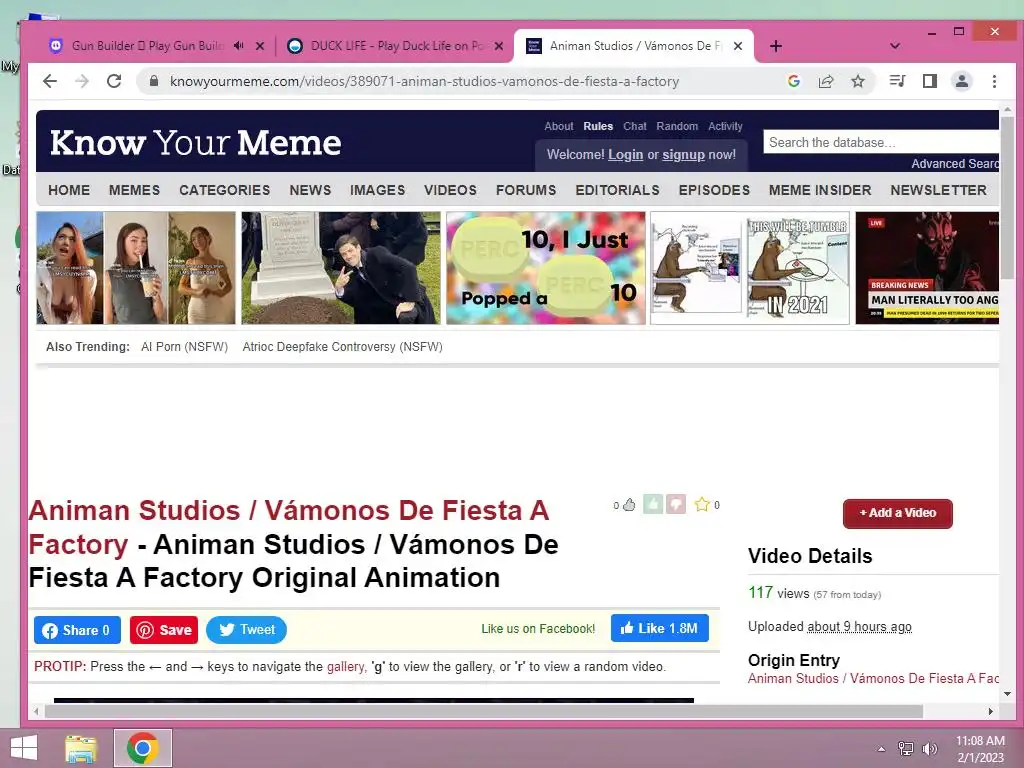Viewport: 1024px width, 768px height.
Task: Click the Search the database field
Action: (x=881, y=142)
